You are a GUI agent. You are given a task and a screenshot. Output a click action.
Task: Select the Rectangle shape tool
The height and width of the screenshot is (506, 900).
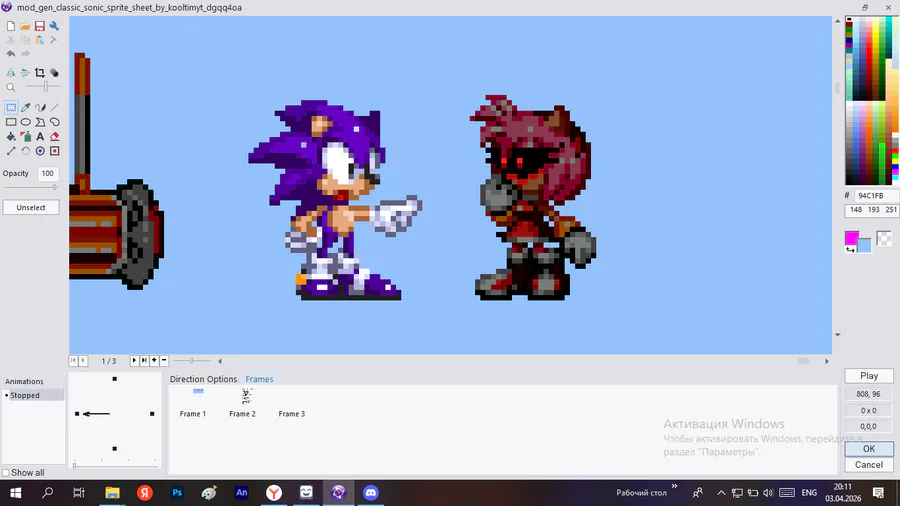(x=11, y=122)
